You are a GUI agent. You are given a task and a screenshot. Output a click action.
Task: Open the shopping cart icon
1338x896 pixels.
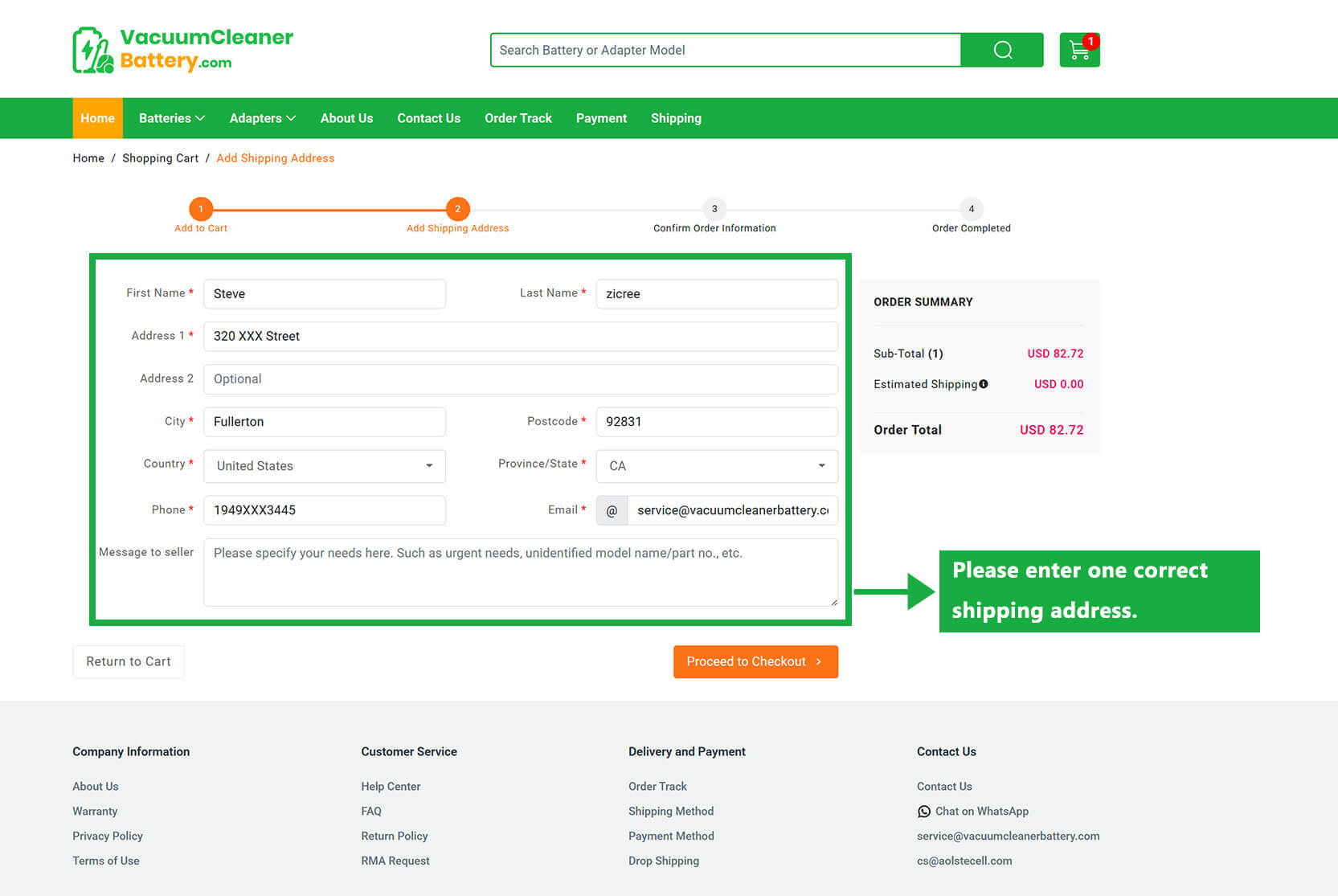(1079, 51)
